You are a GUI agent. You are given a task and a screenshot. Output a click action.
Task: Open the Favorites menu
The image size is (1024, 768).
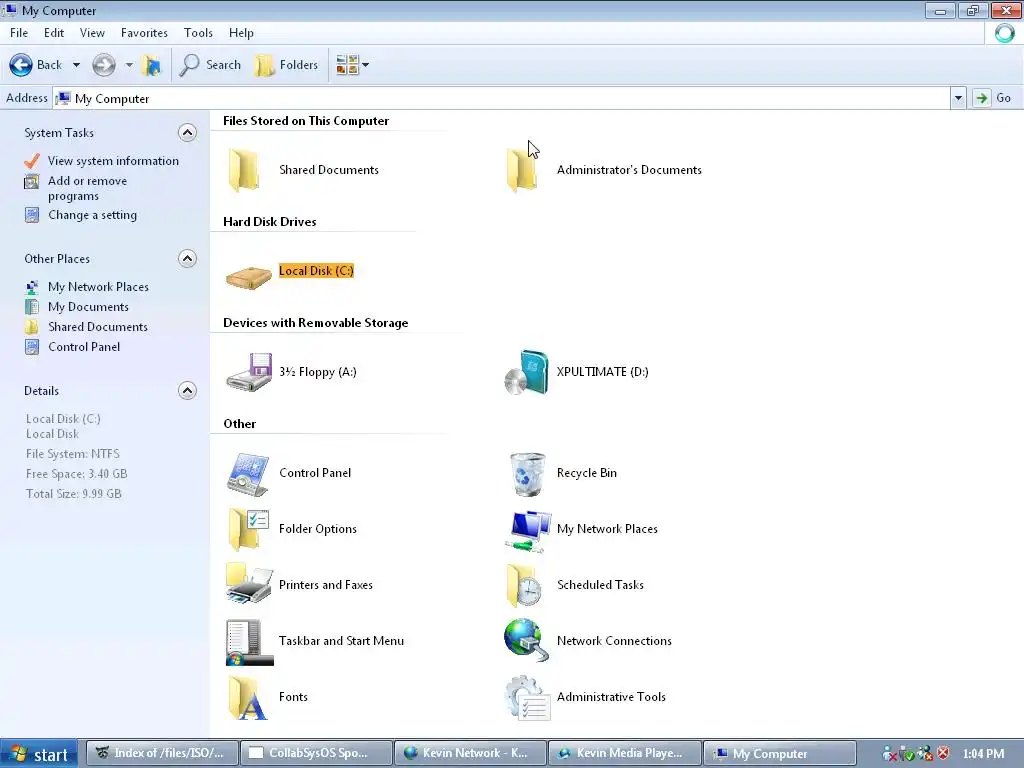pos(144,33)
